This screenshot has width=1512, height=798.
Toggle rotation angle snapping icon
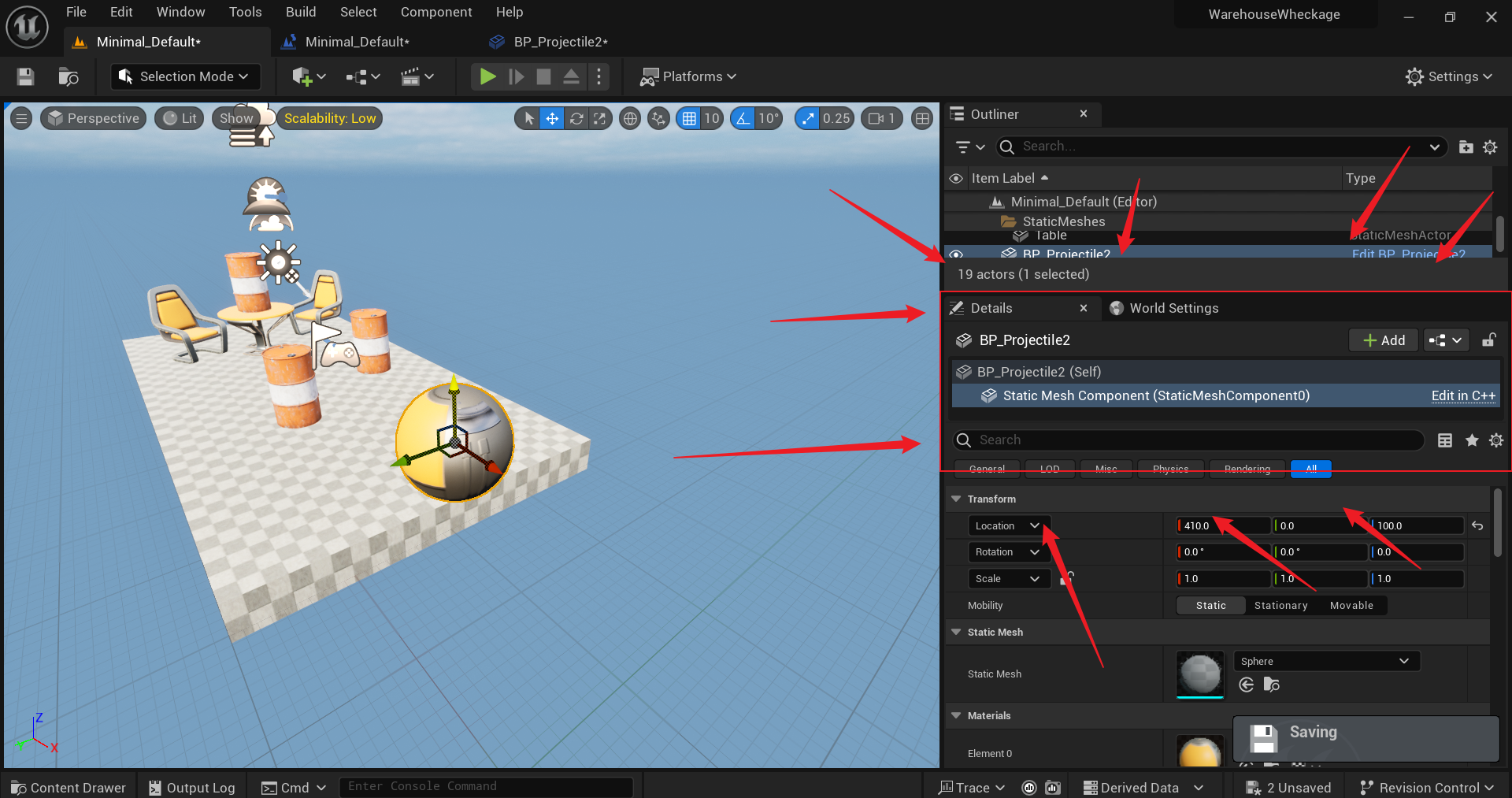(x=743, y=118)
